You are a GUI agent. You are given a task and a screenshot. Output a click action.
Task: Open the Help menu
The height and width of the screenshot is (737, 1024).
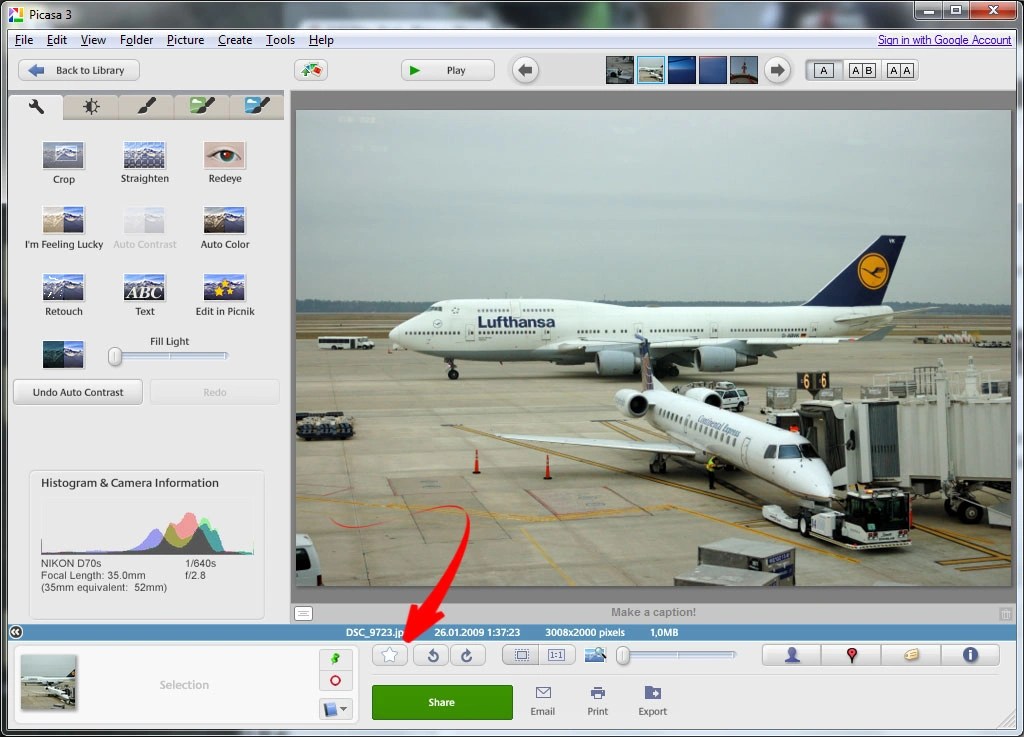click(321, 40)
